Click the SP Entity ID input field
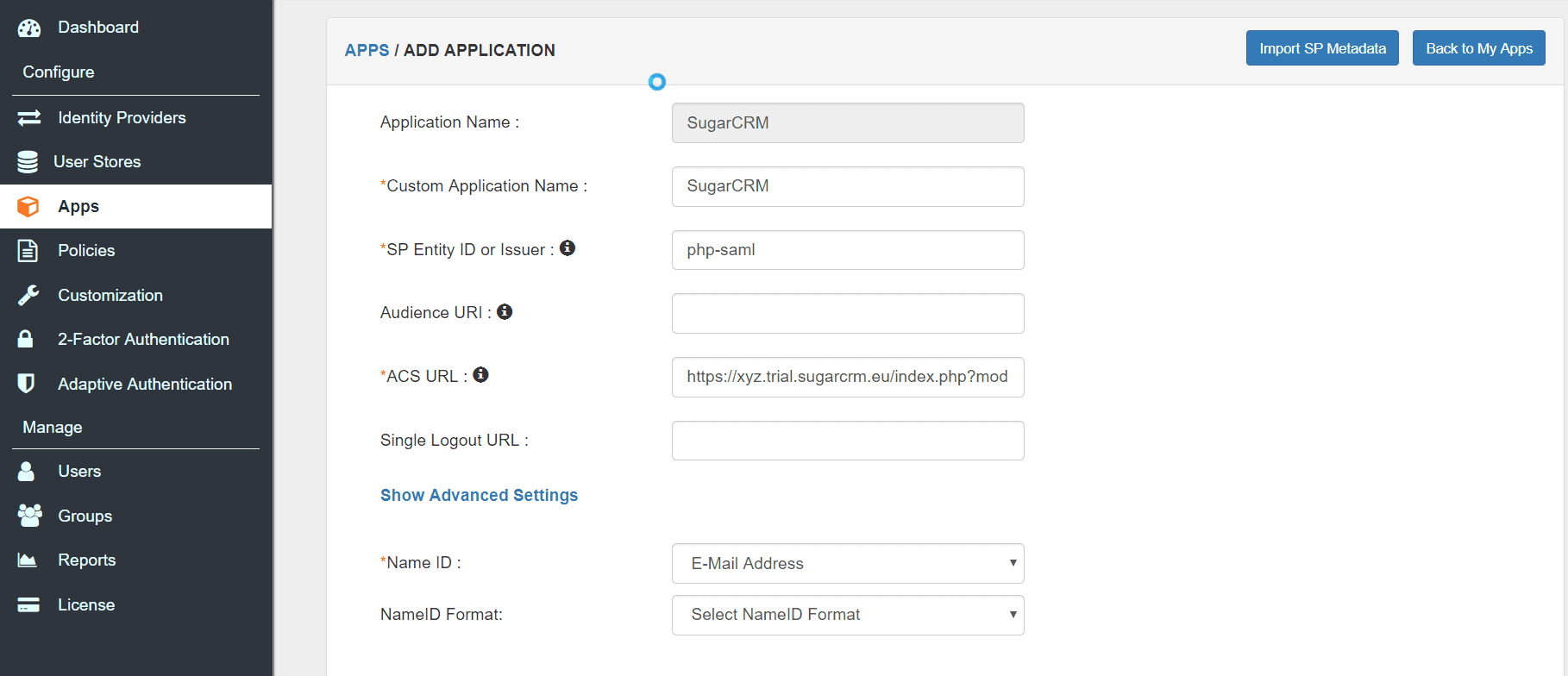The image size is (1568, 676). (x=848, y=250)
